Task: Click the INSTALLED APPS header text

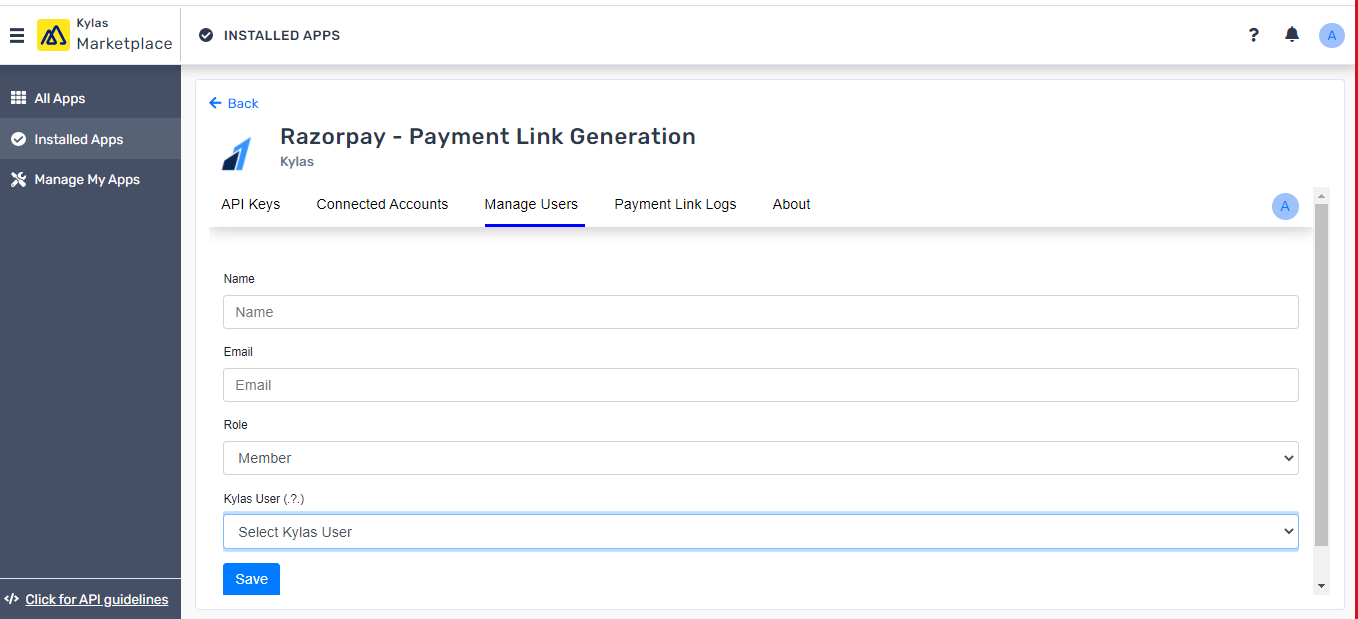Action: 282,36
